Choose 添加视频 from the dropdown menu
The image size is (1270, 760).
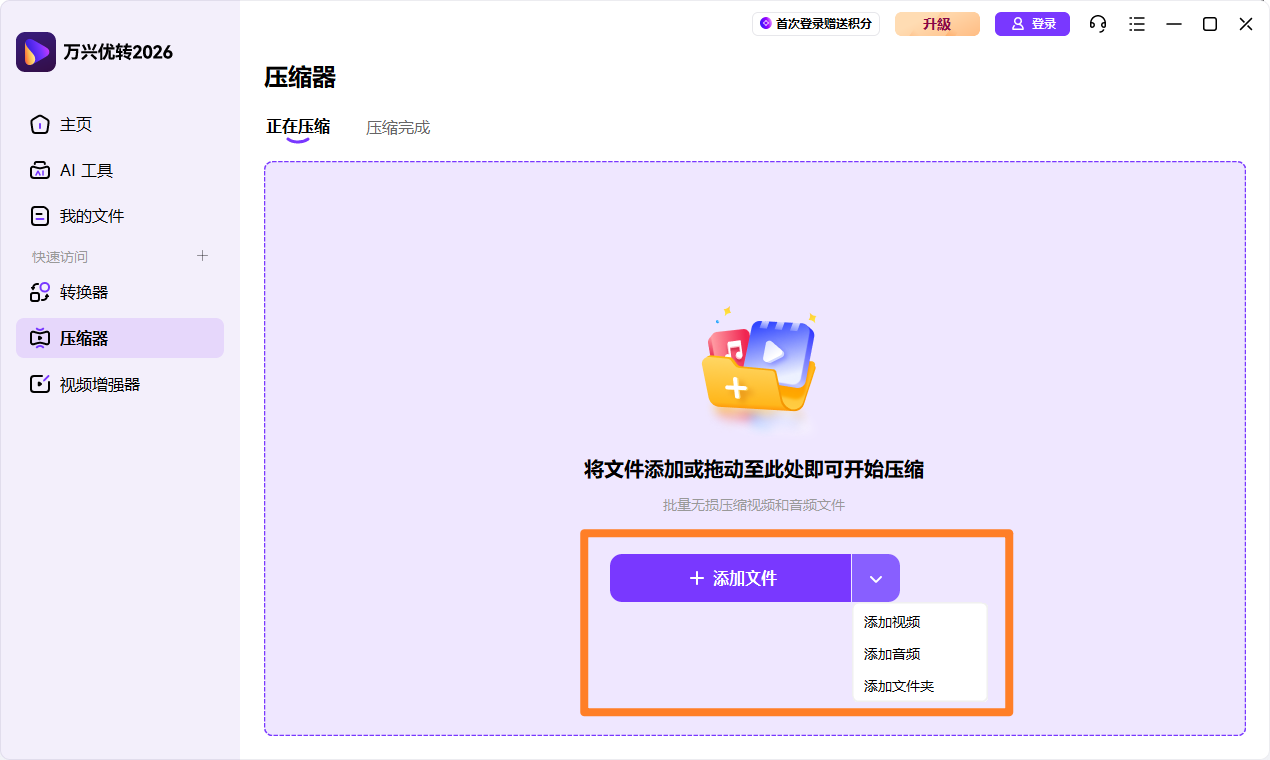891,621
